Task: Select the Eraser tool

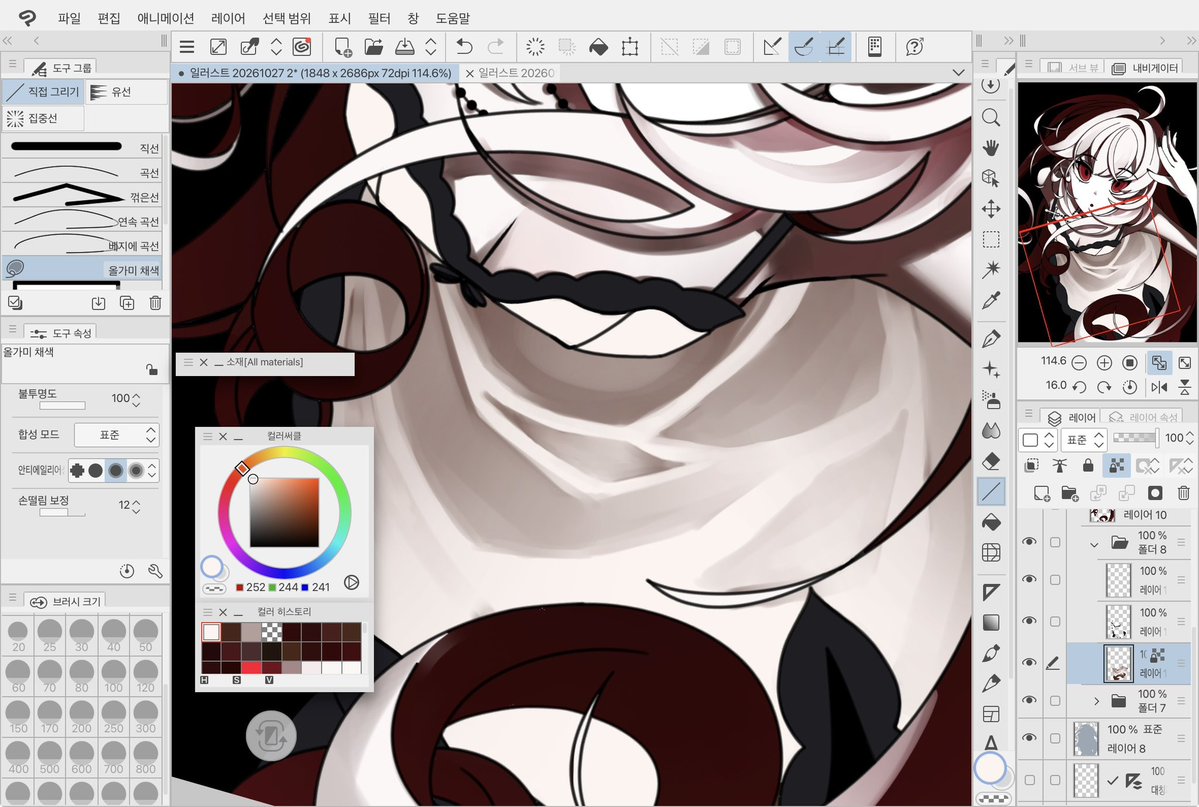Action: [991, 461]
